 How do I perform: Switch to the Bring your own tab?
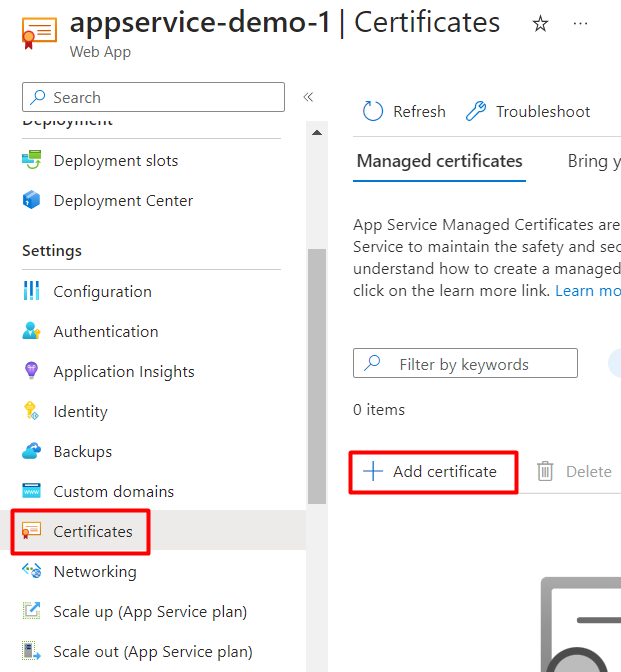pyautogui.click(x=594, y=161)
